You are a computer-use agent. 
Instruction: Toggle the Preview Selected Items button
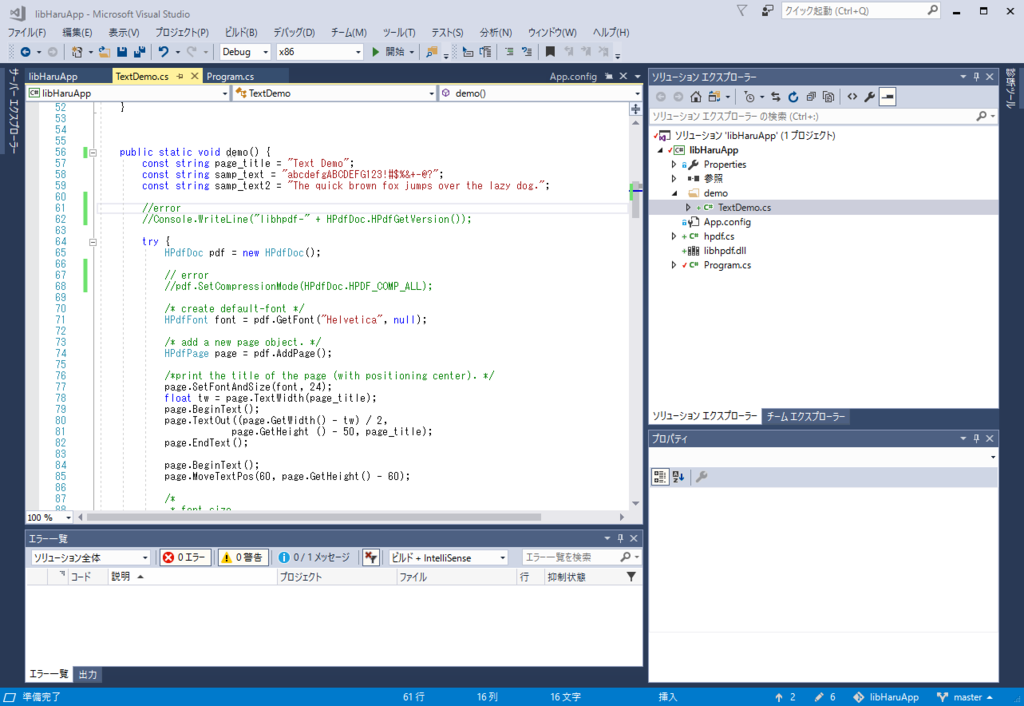coord(888,97)
